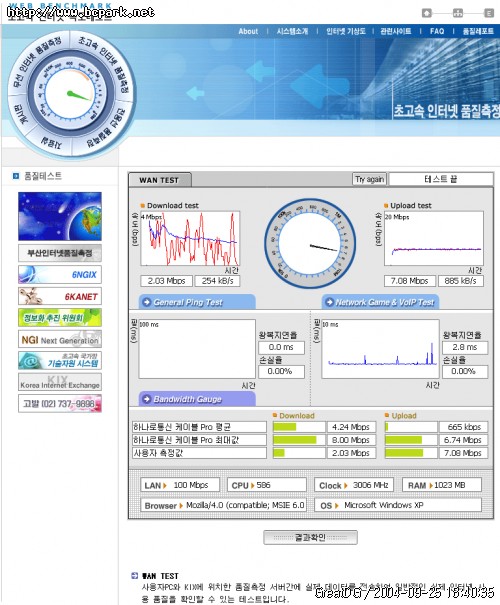Click the E language icon in header
The height and width of the screenshot is (605, 500).
(489, 13)
